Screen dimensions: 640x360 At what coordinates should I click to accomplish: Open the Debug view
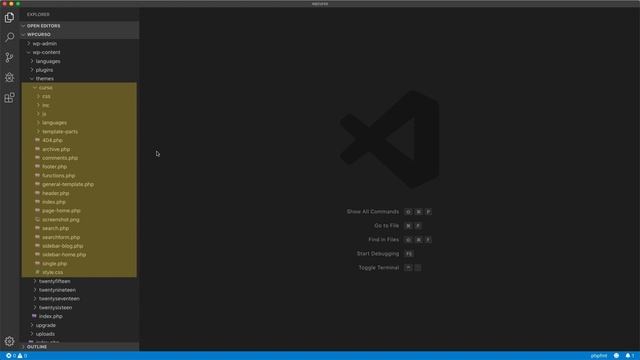coord(9,77)
